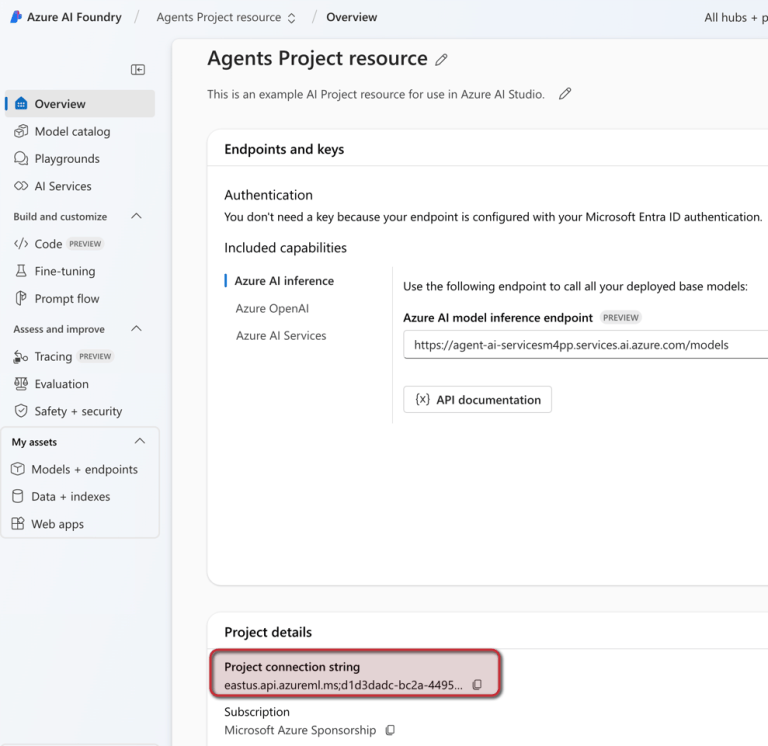
Task: Copy the project connection string
Action: click(x=477, y=684)
